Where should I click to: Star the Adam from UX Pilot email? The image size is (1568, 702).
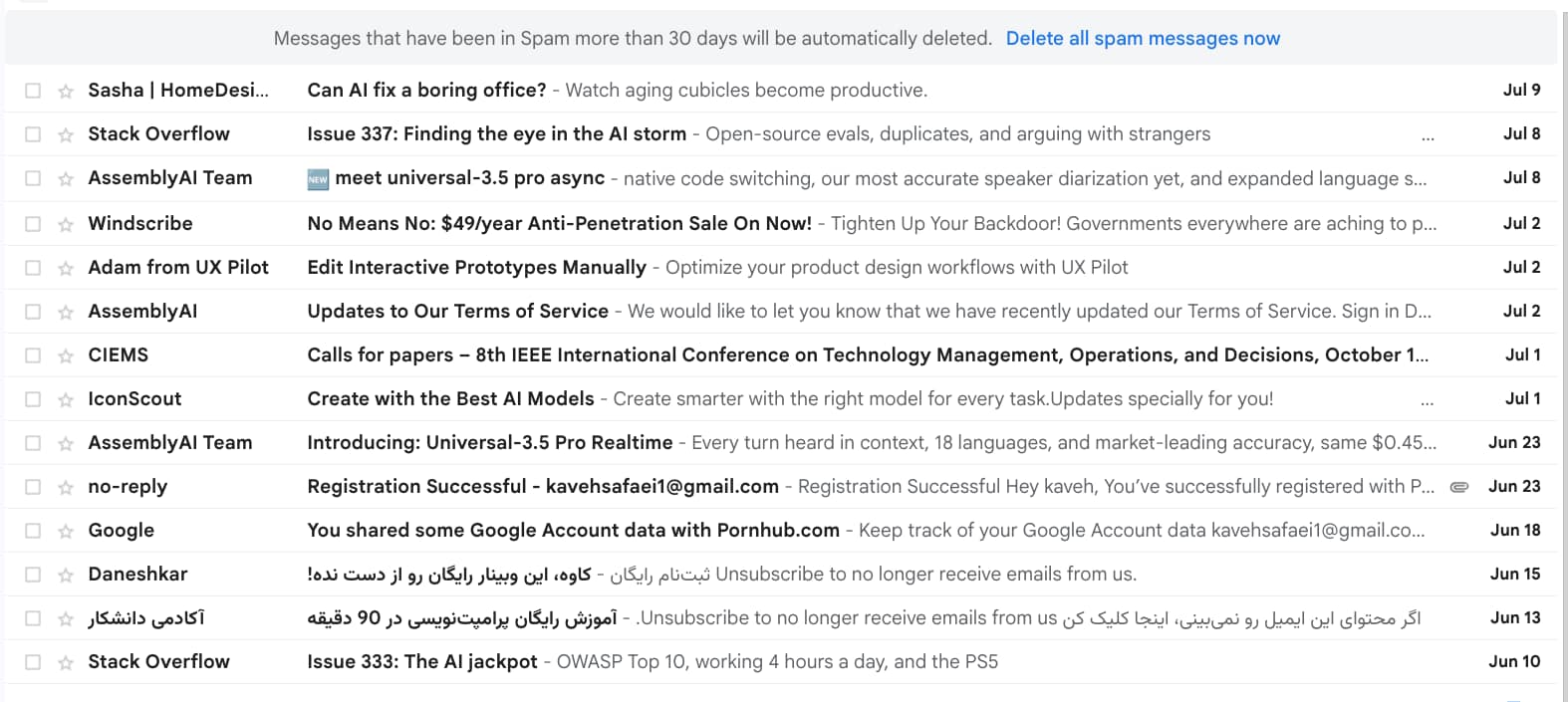(66, 268)
